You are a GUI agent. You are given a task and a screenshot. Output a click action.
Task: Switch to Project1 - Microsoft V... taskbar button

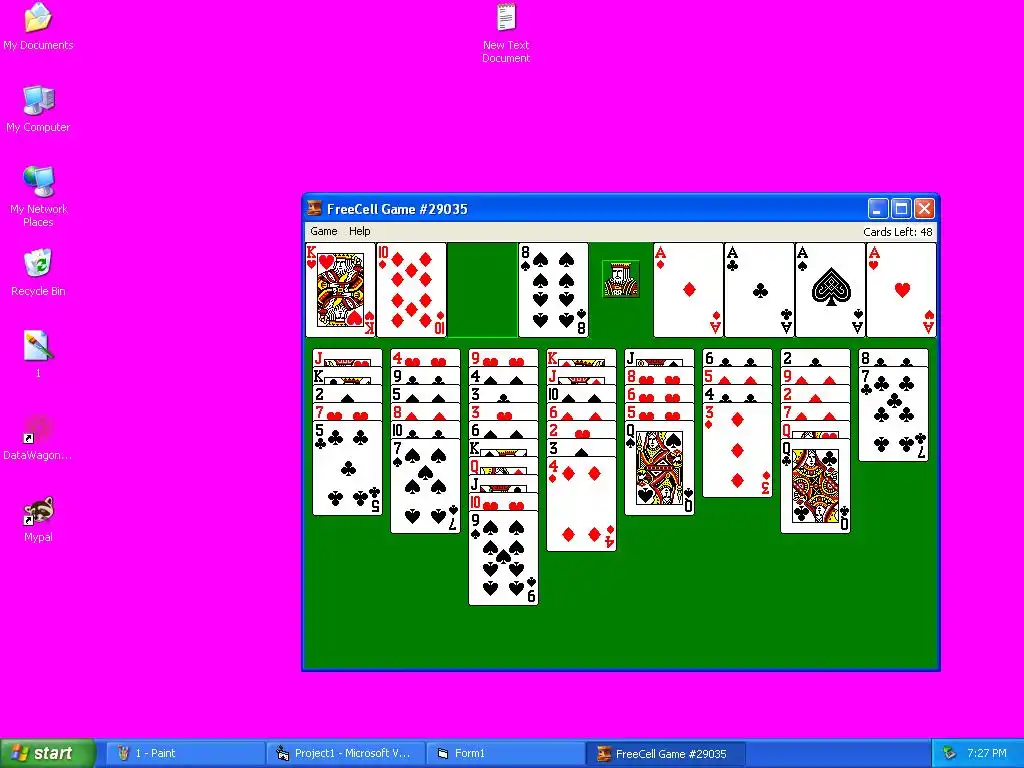[x=345, y=754]
